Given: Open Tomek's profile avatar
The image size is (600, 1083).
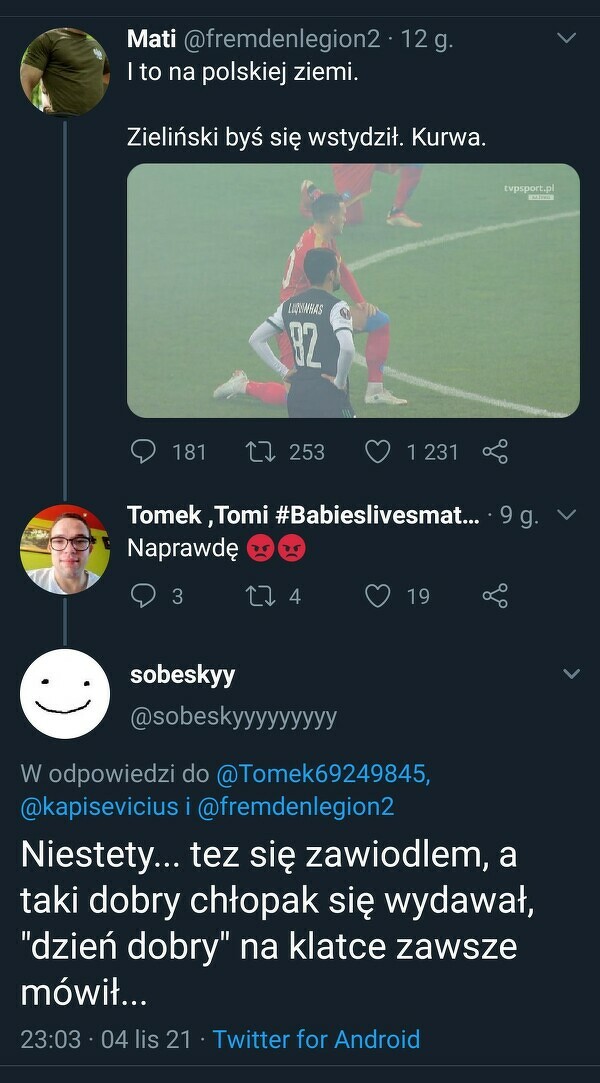Looking at the screenshot, I should (65, 549).
